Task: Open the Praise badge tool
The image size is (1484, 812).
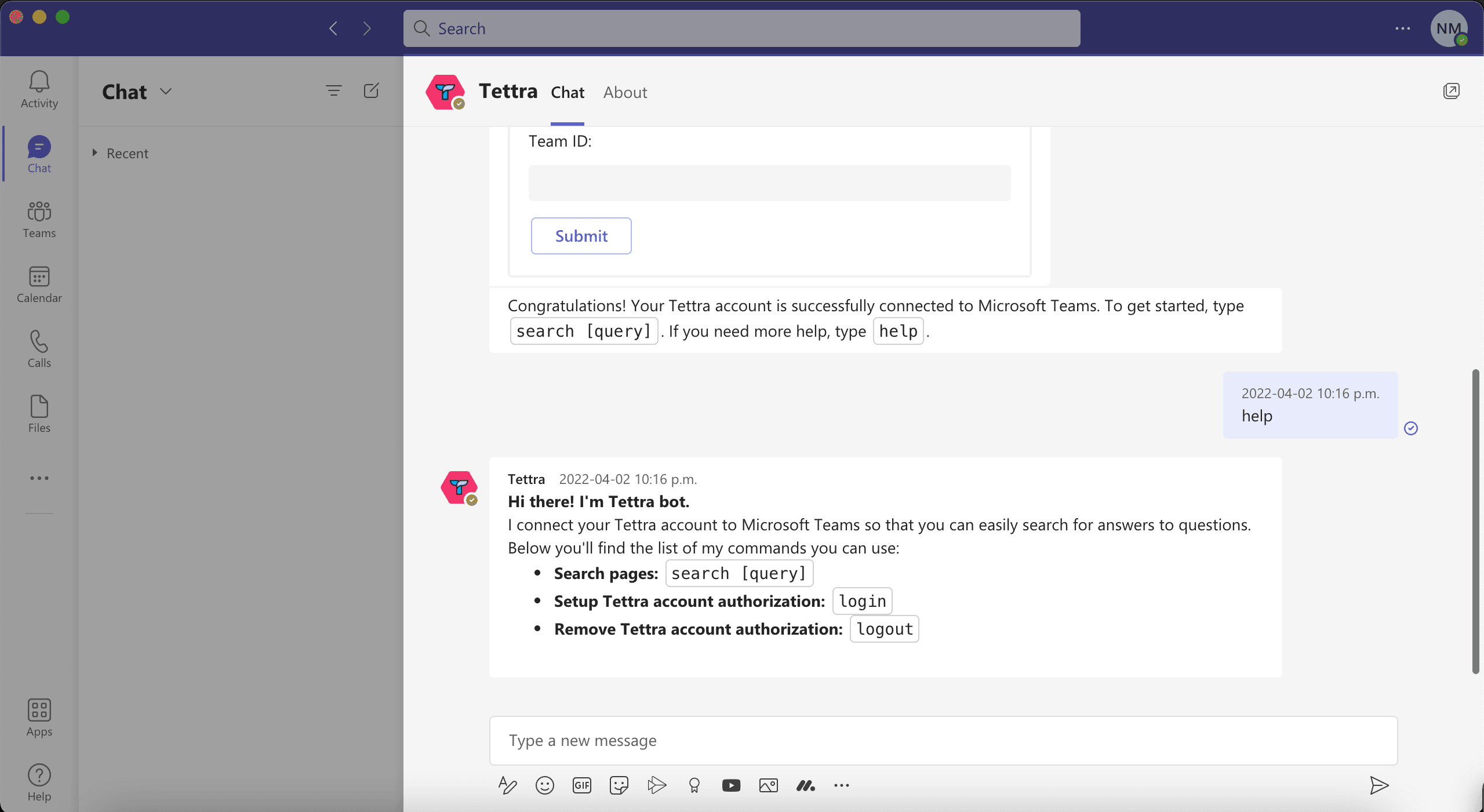Action: pos(694,785)
